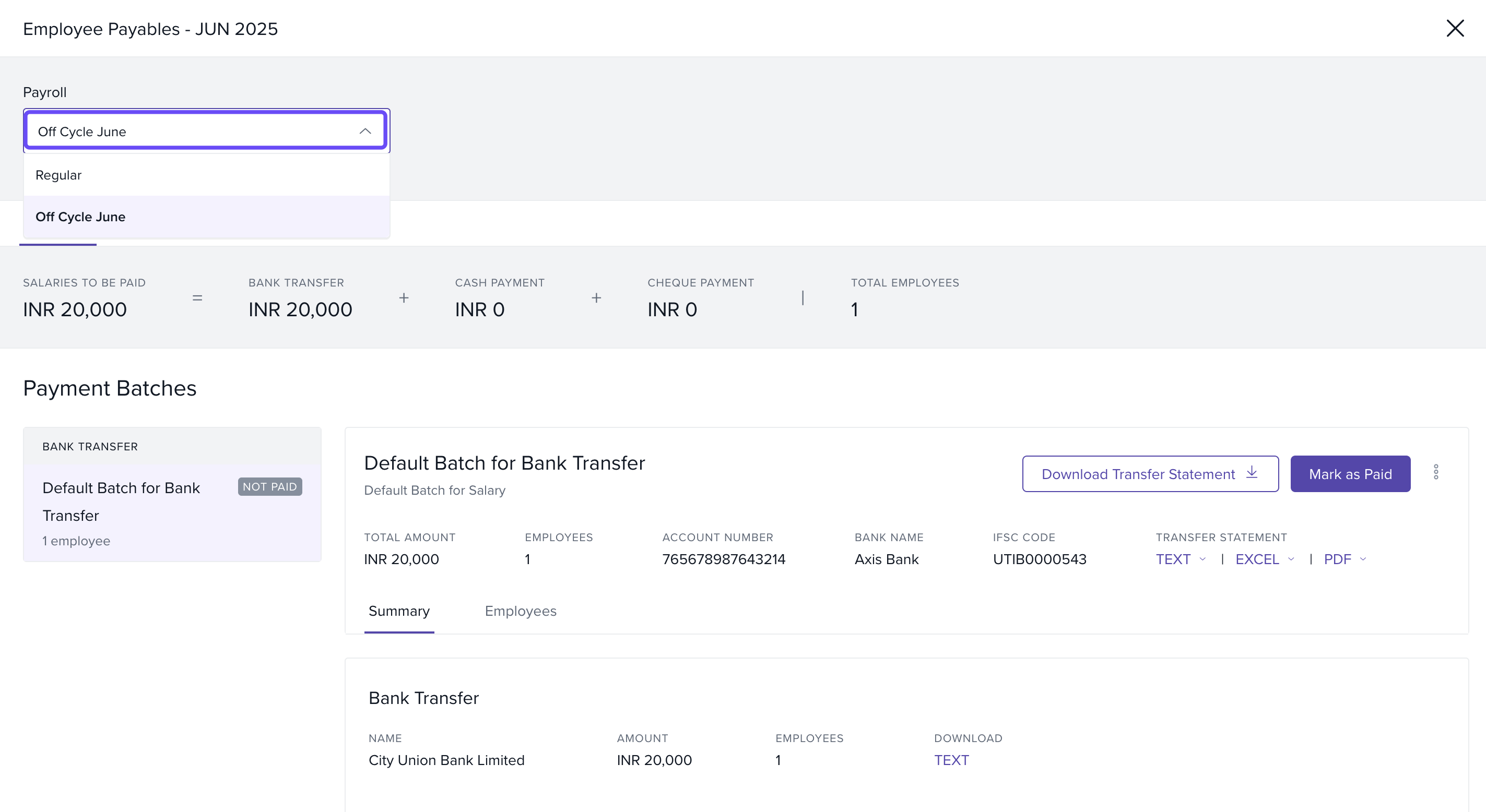
Task: Click Download Transfer Statement button
Action: coord(1138,474)
